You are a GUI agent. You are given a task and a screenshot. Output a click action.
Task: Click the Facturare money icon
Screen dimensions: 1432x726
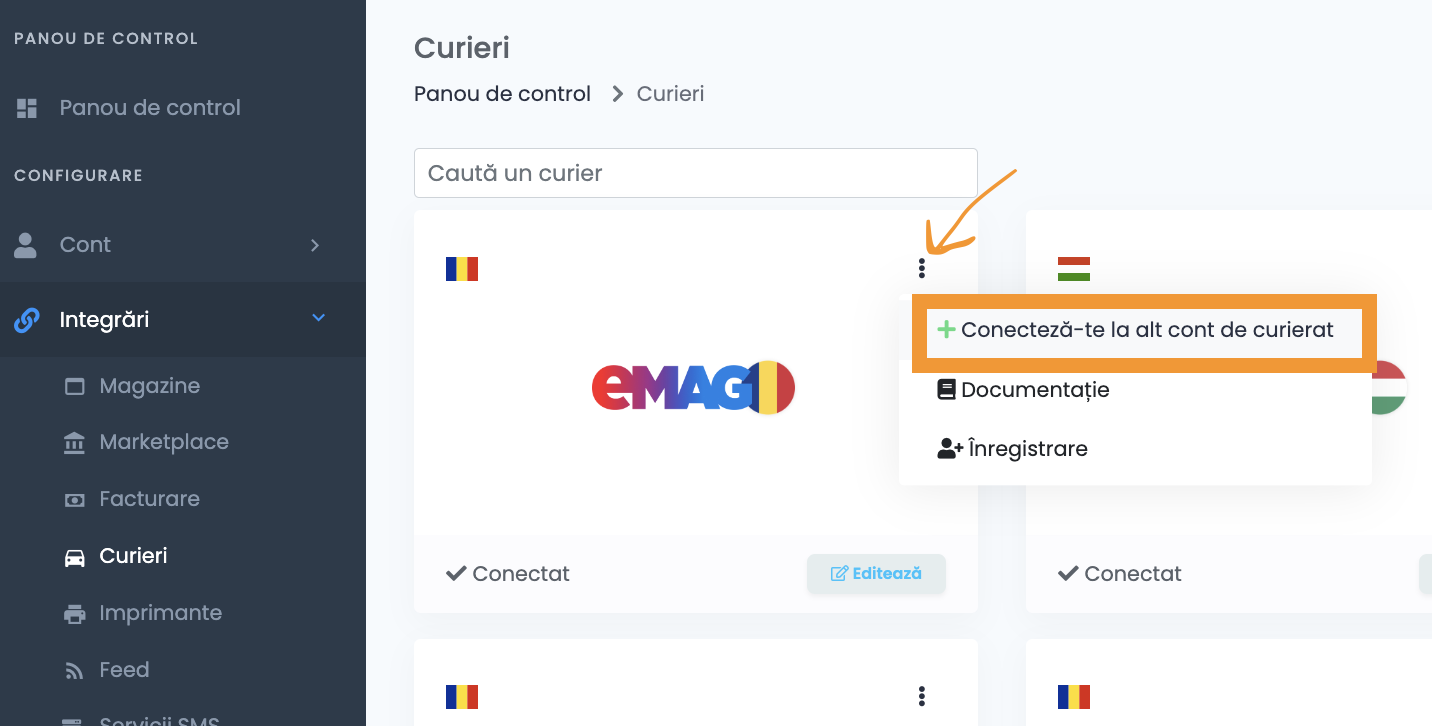(75, 499)
